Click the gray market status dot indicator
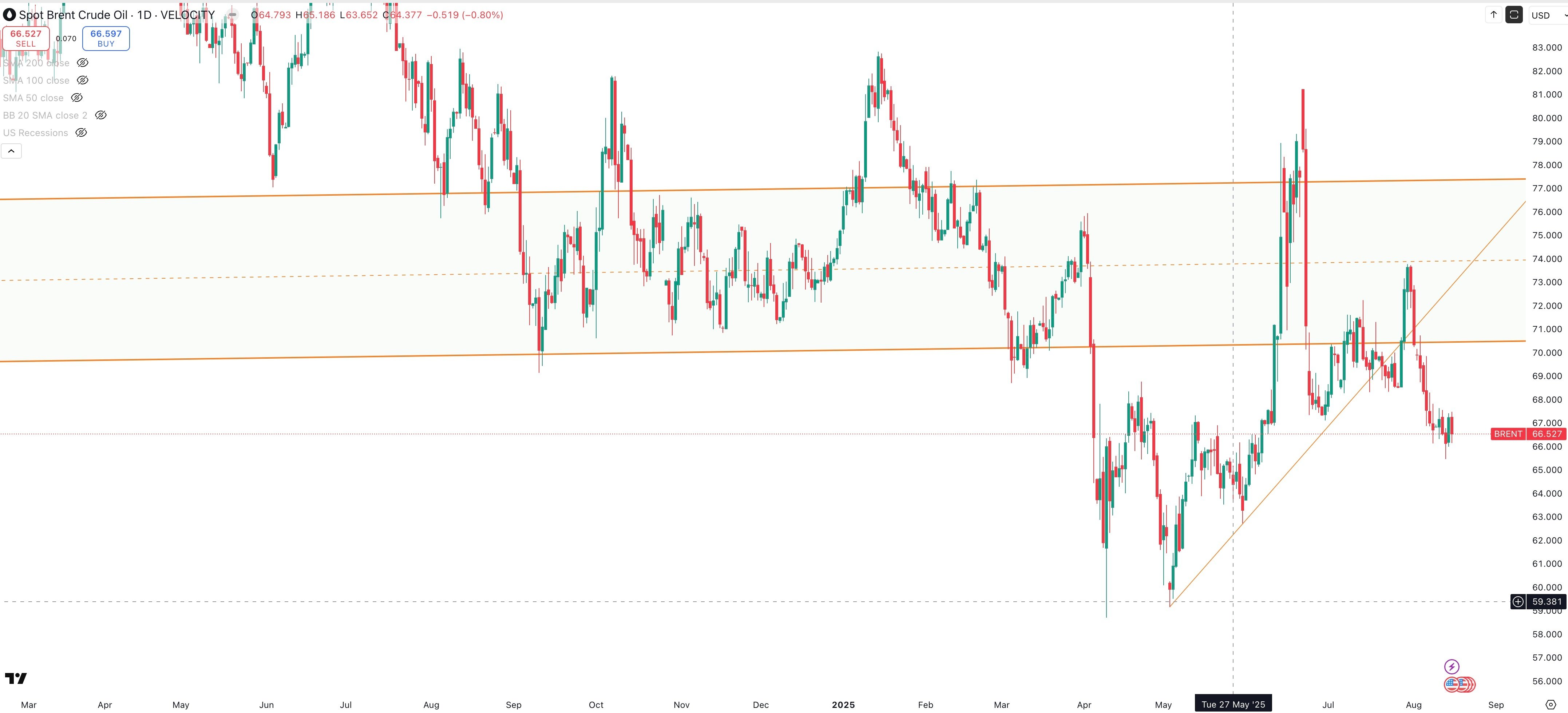Image resolution: width=1568 pixels, height=713 pixels. [x=232, y=15]
